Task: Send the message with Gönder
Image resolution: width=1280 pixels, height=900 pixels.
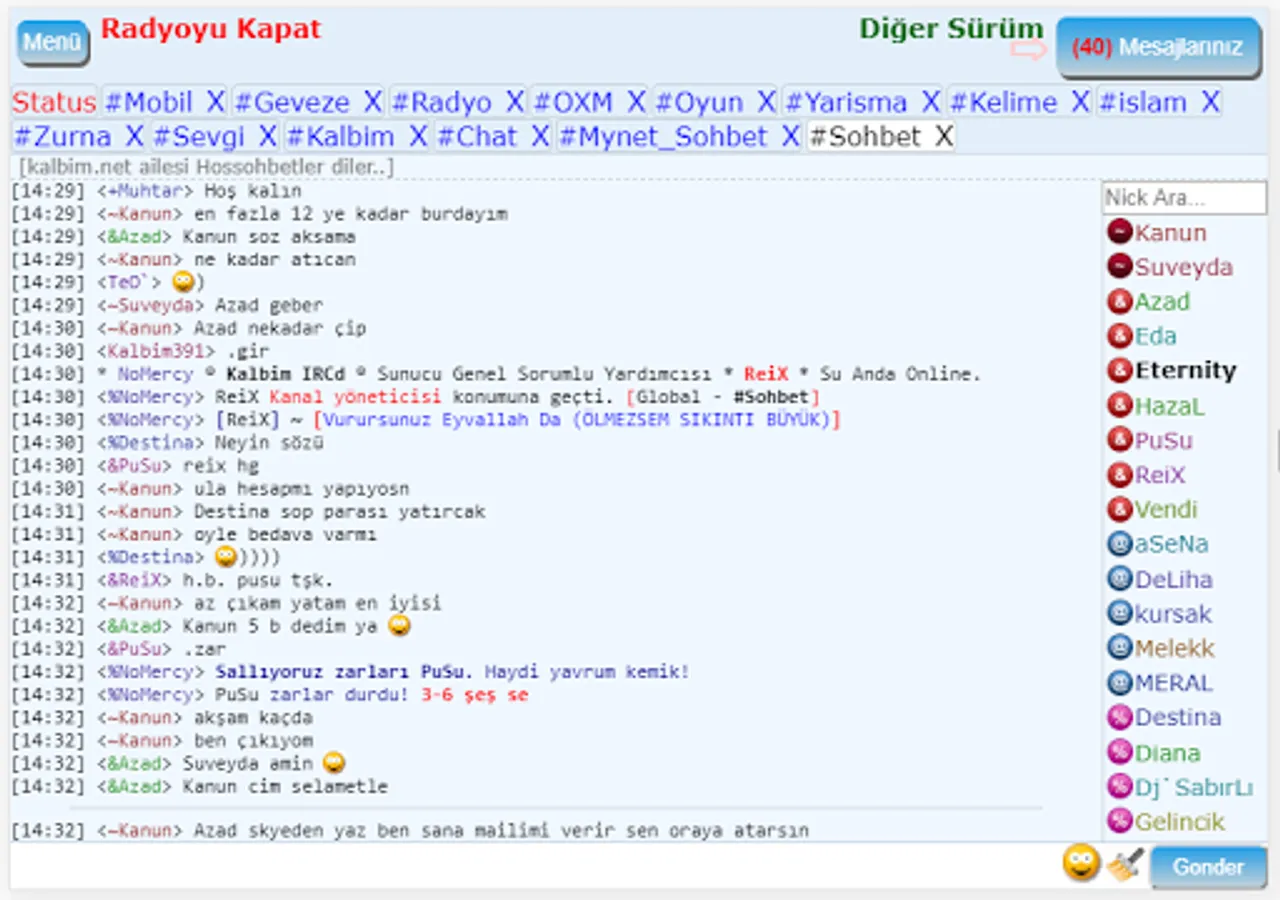Action: (x=1208, y=867)
